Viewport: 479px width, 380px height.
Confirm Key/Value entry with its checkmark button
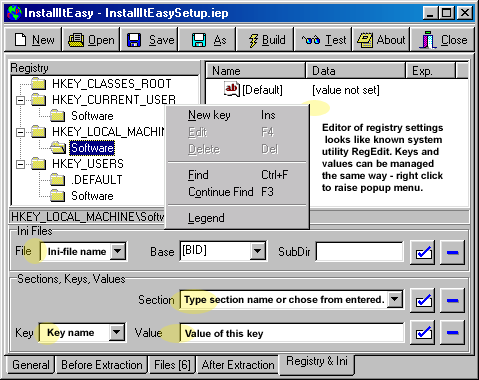click(x=422, y=332)
